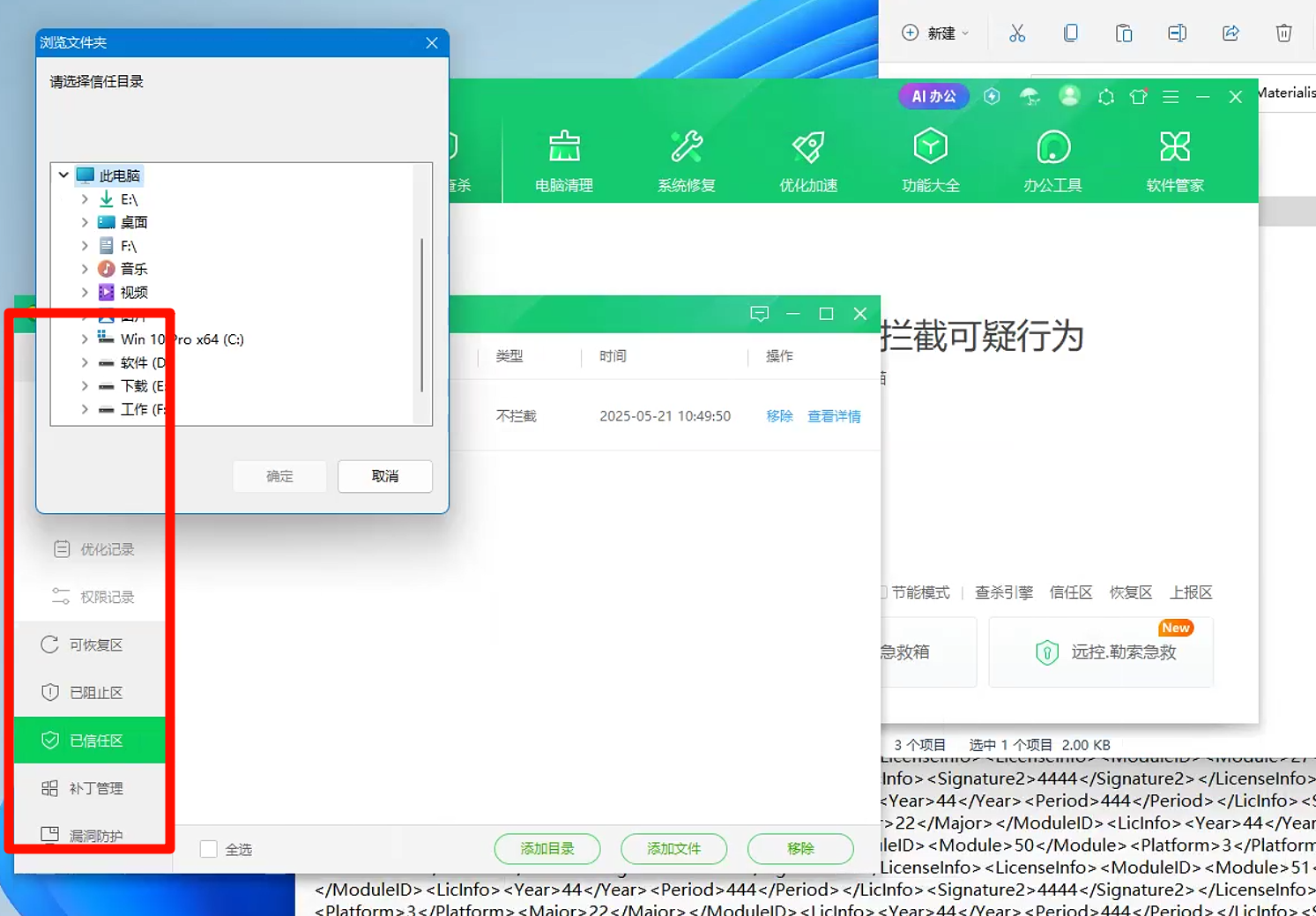The width and height of the screenshot is (1316, 916).
Task: Click the 移除 link in the row
Action: pyautogui.click(x=779, y=416)
